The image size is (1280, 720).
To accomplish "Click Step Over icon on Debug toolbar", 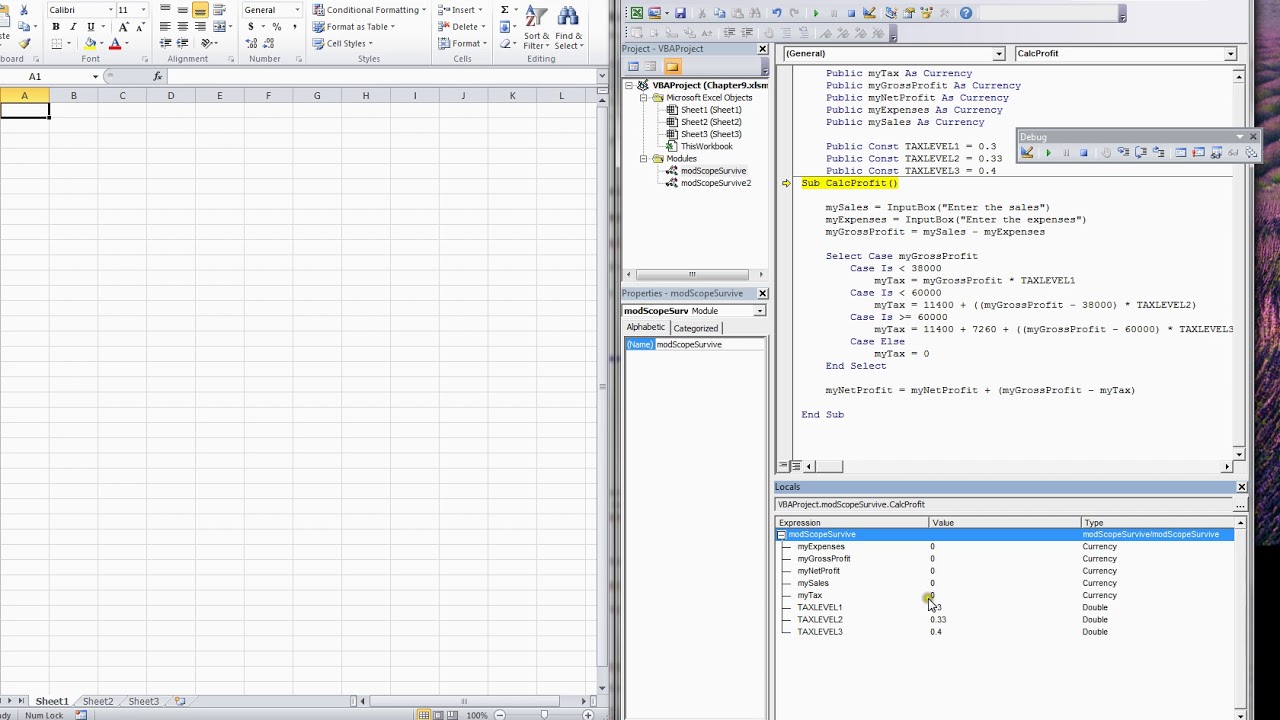I will point(1141,152).
